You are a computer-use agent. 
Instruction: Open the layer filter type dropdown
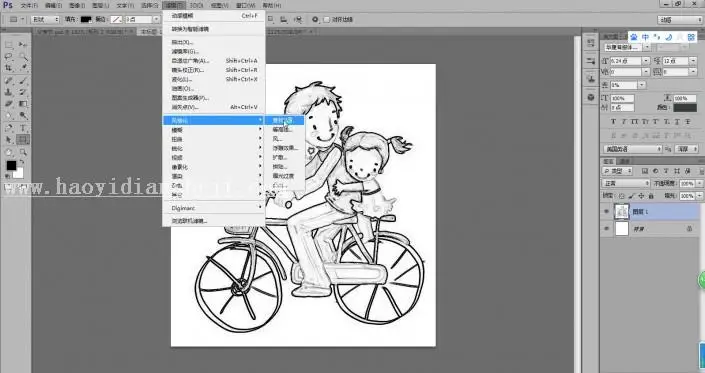[x=617, y=171]
